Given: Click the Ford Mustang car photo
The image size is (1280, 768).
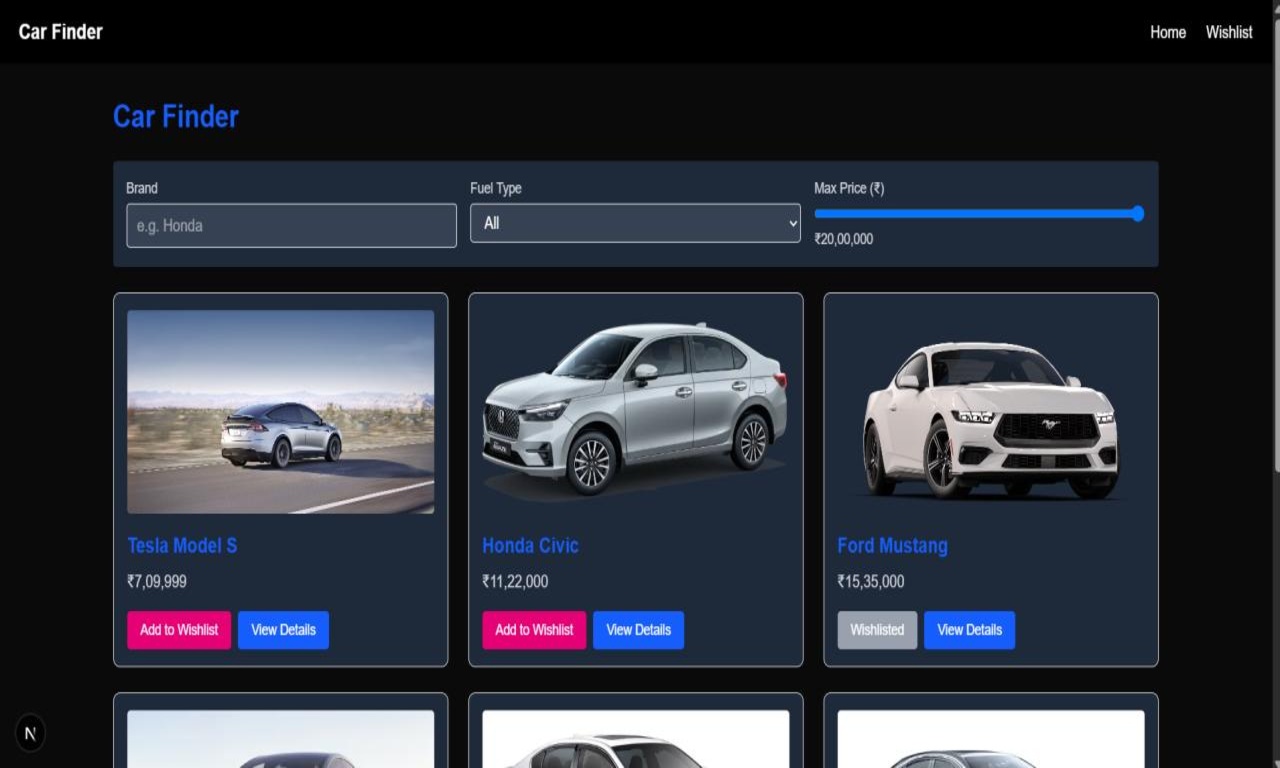Looking at the screenshot, I should click(990, 411).
